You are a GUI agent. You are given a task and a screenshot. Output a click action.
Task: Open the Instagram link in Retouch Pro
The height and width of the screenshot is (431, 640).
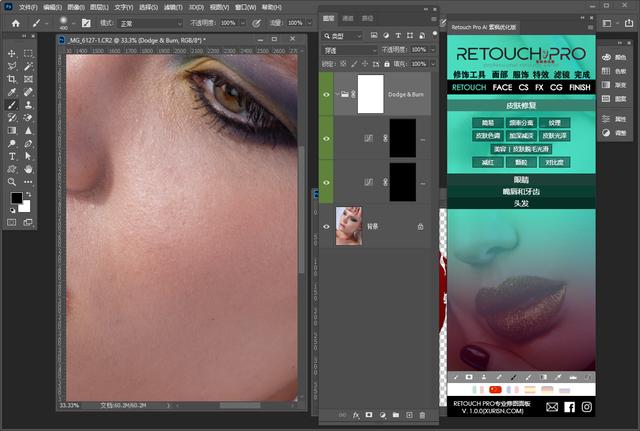pos(587,407)
